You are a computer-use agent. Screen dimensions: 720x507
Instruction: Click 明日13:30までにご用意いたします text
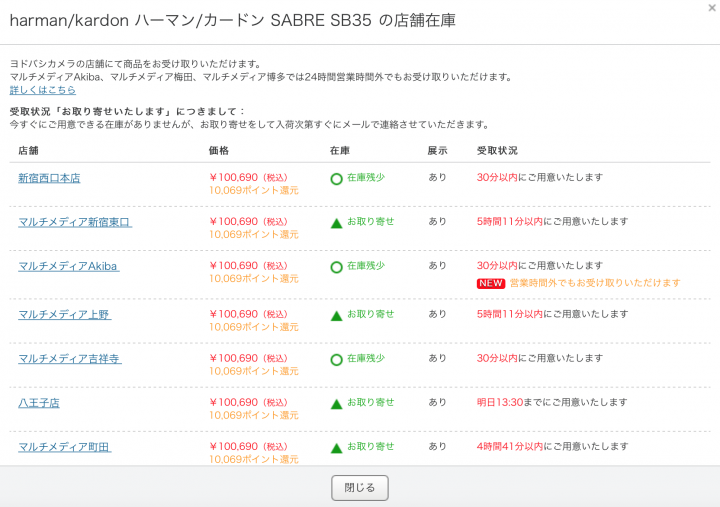[552, 402]
